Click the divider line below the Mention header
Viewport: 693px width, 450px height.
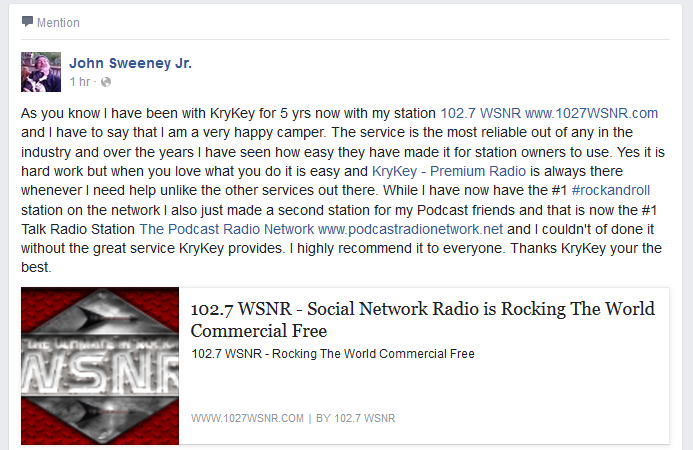click(345, 39)
